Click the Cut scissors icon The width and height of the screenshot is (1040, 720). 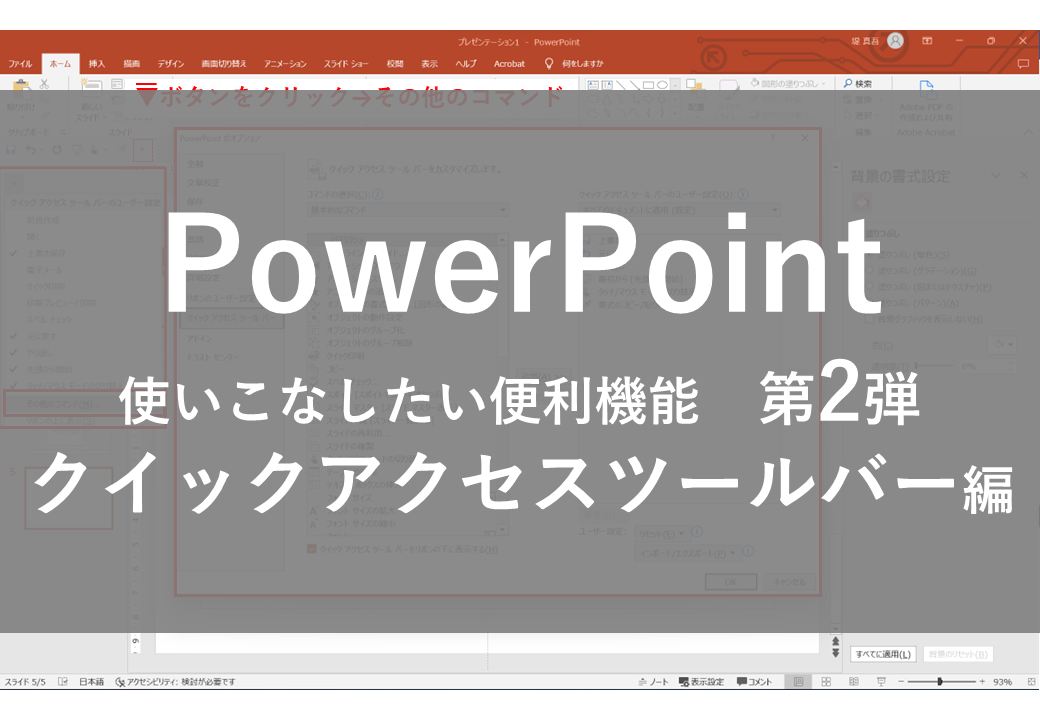pyautogui.click(x=44, y=84)
